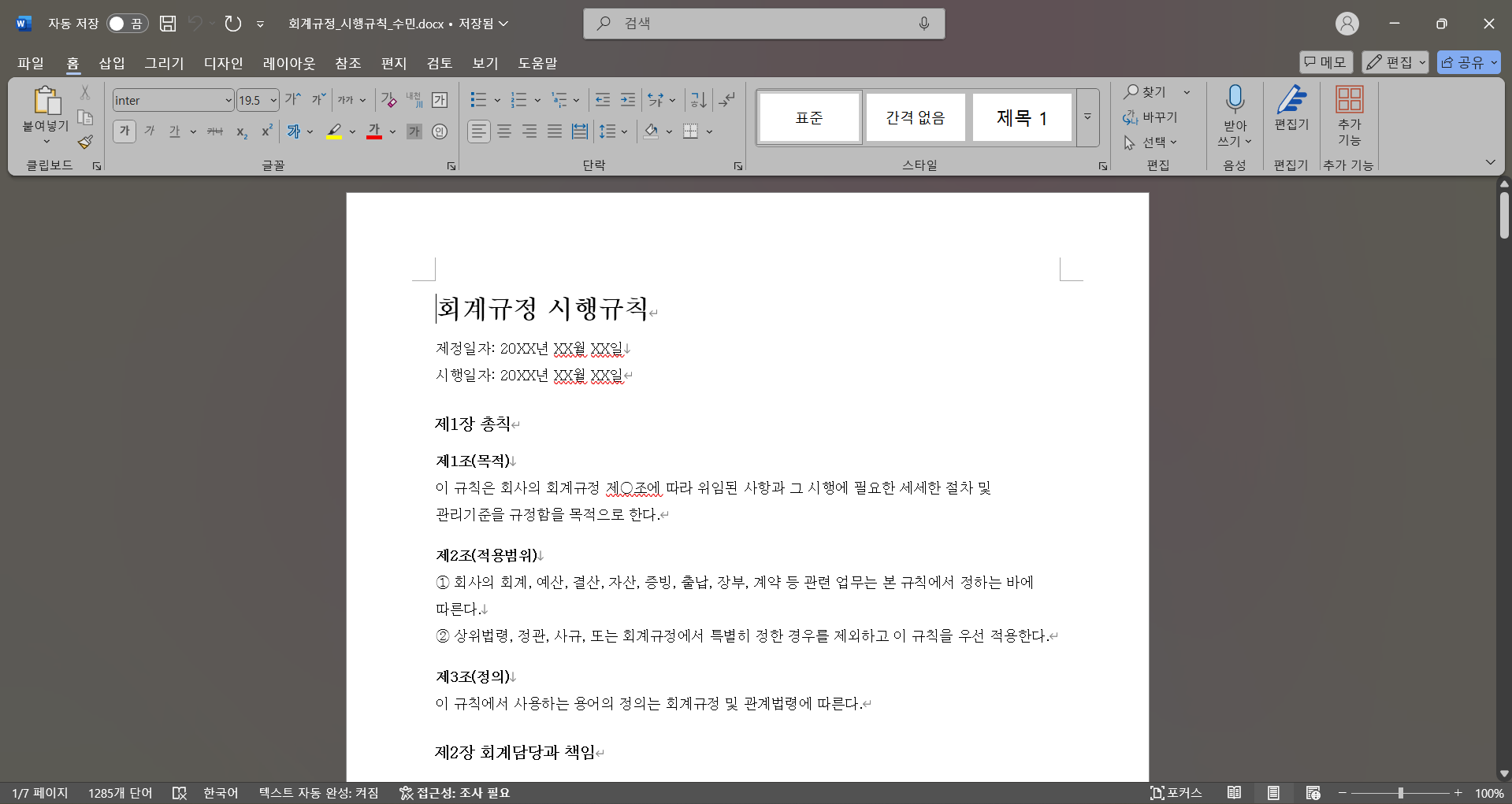The height and width of the screenshot is (804, 1512).
Task: Center align the paragraph
Action: coord(504,132)
